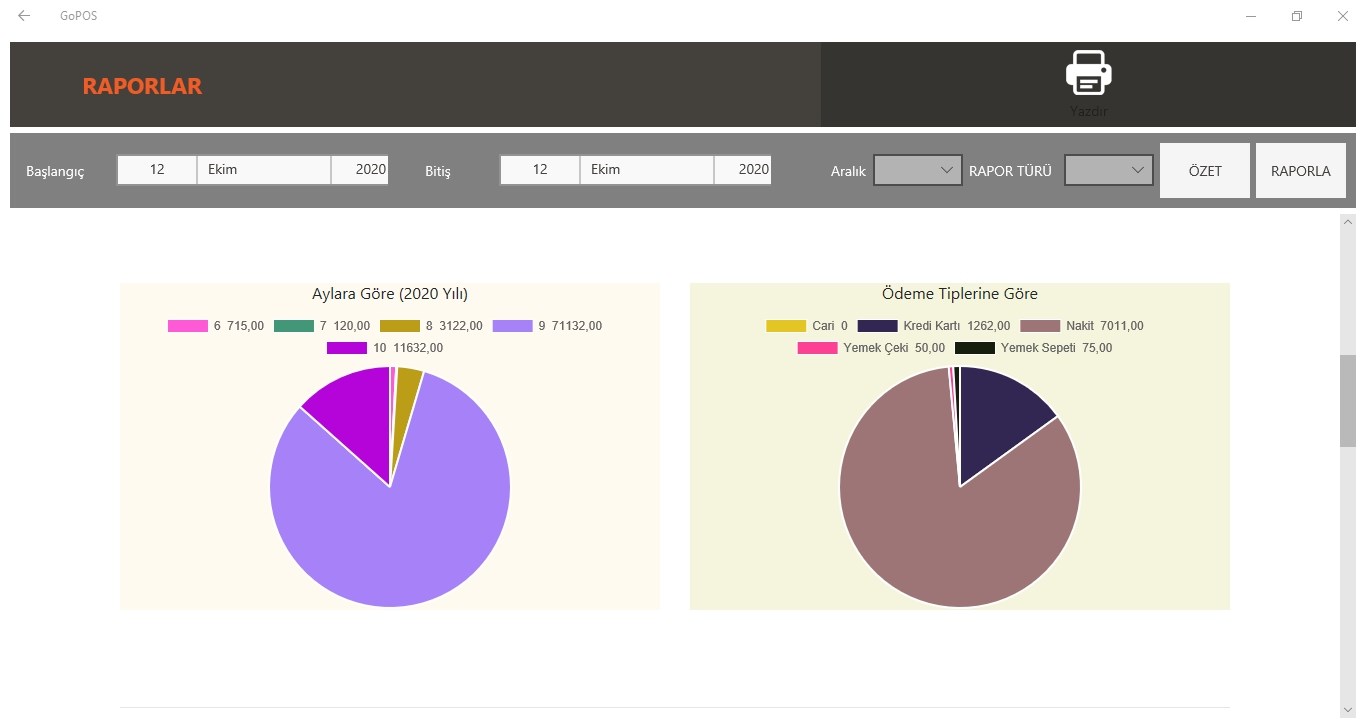Toggle month 8 legend swatch
The height and width of the screenshot is (728, 1365).
tap(399, 326)
